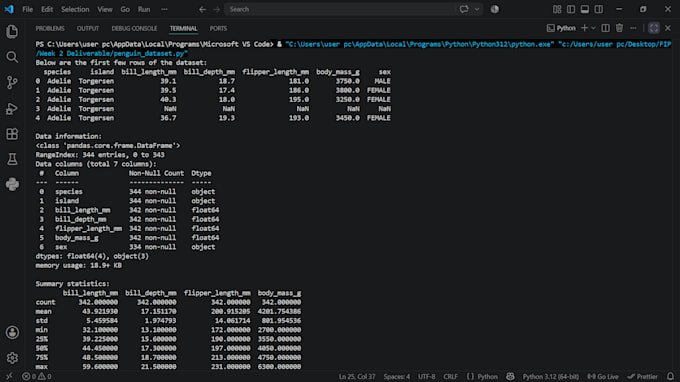
Task: Select the TERMINAL tab
Action: [x=183, y=28]
